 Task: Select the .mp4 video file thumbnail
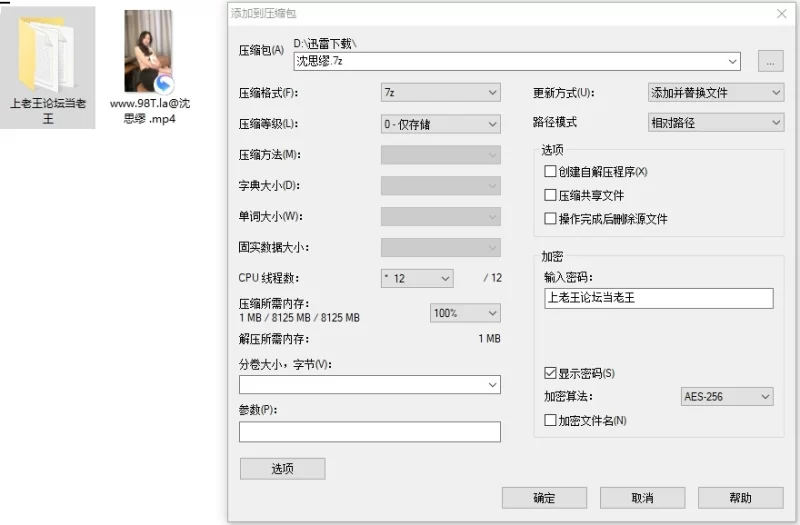tap(148, 52)
